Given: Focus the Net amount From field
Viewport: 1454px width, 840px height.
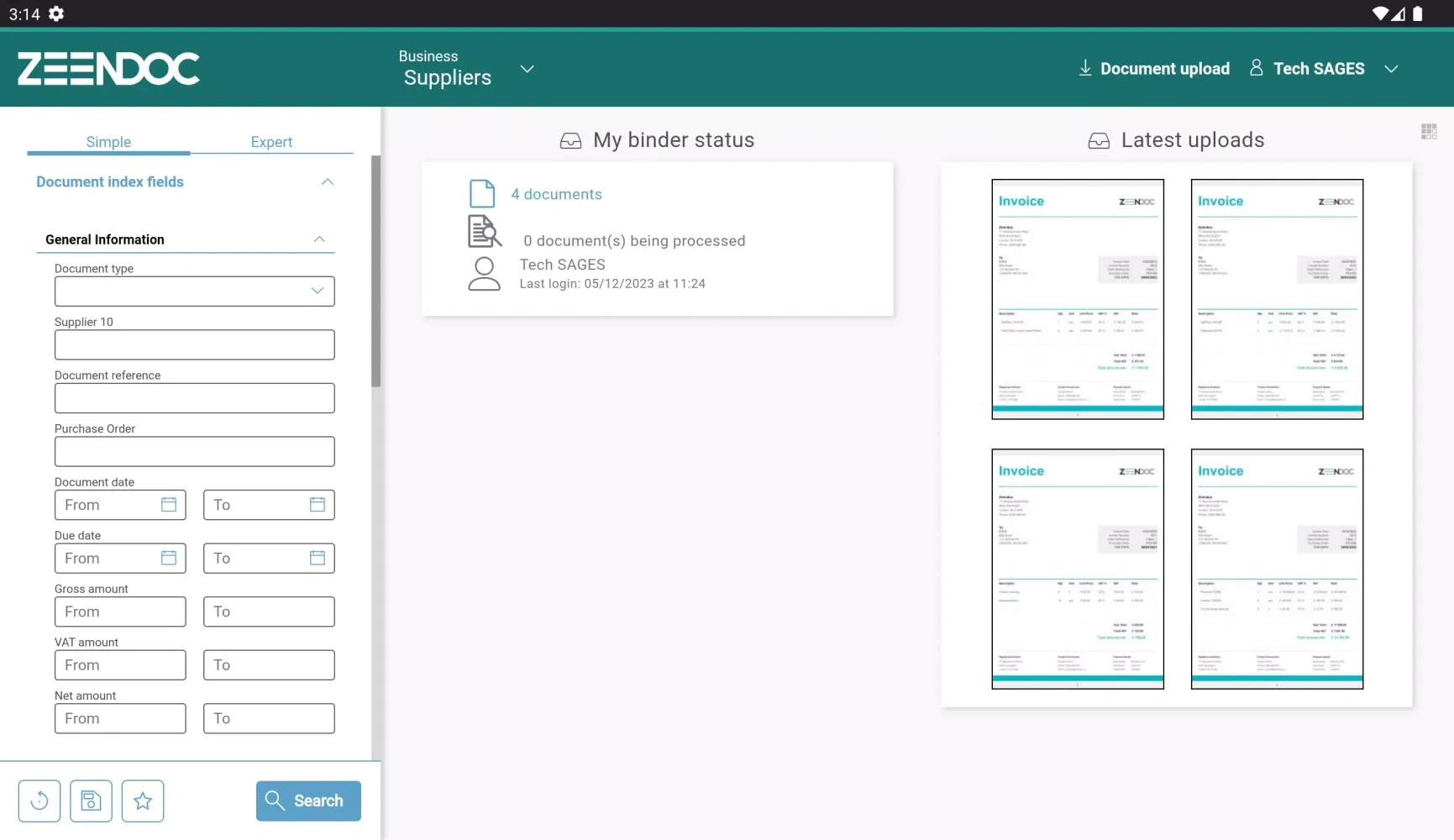Looking at the screenshot, I should coord(120,718).
